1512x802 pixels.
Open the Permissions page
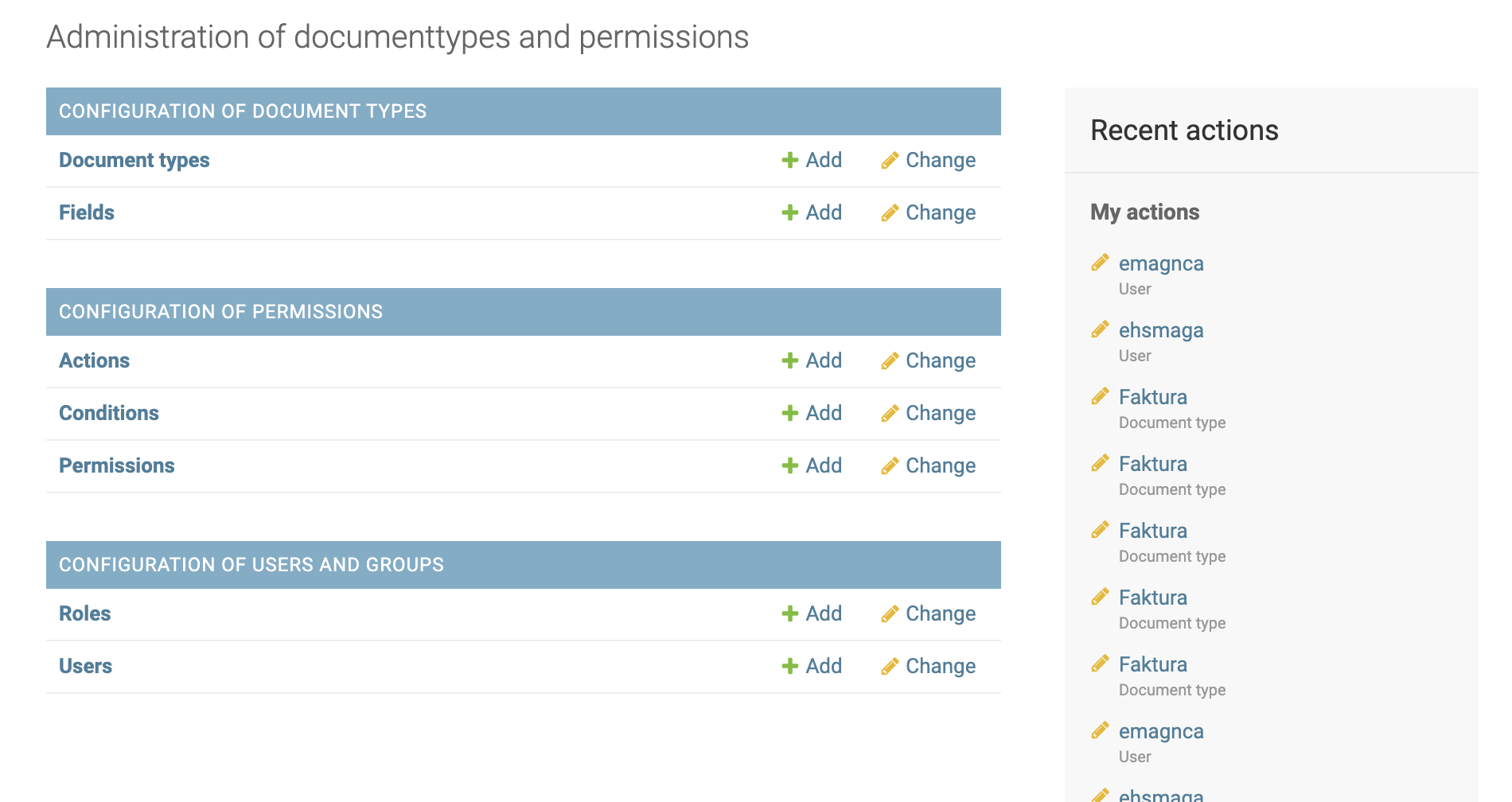pos(117,465)
